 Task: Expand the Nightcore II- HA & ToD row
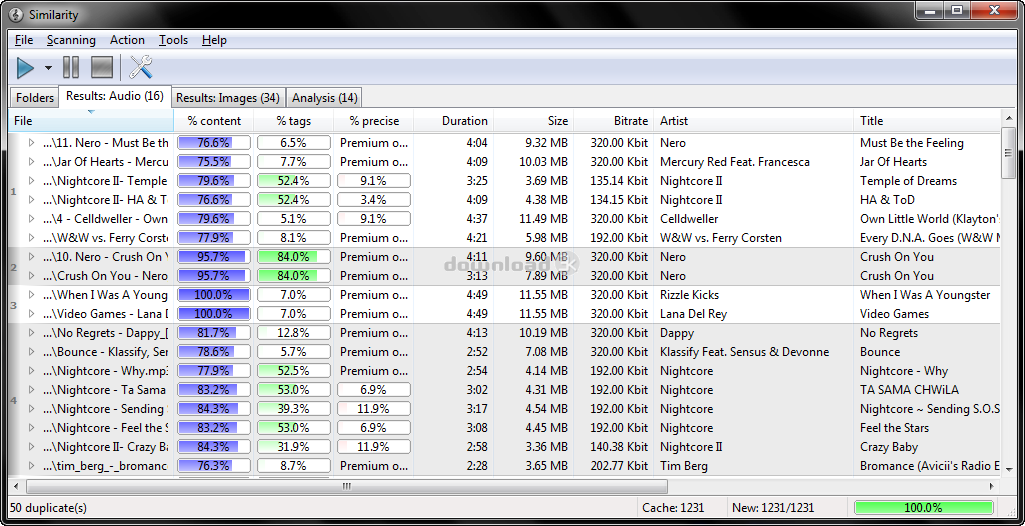31,199
